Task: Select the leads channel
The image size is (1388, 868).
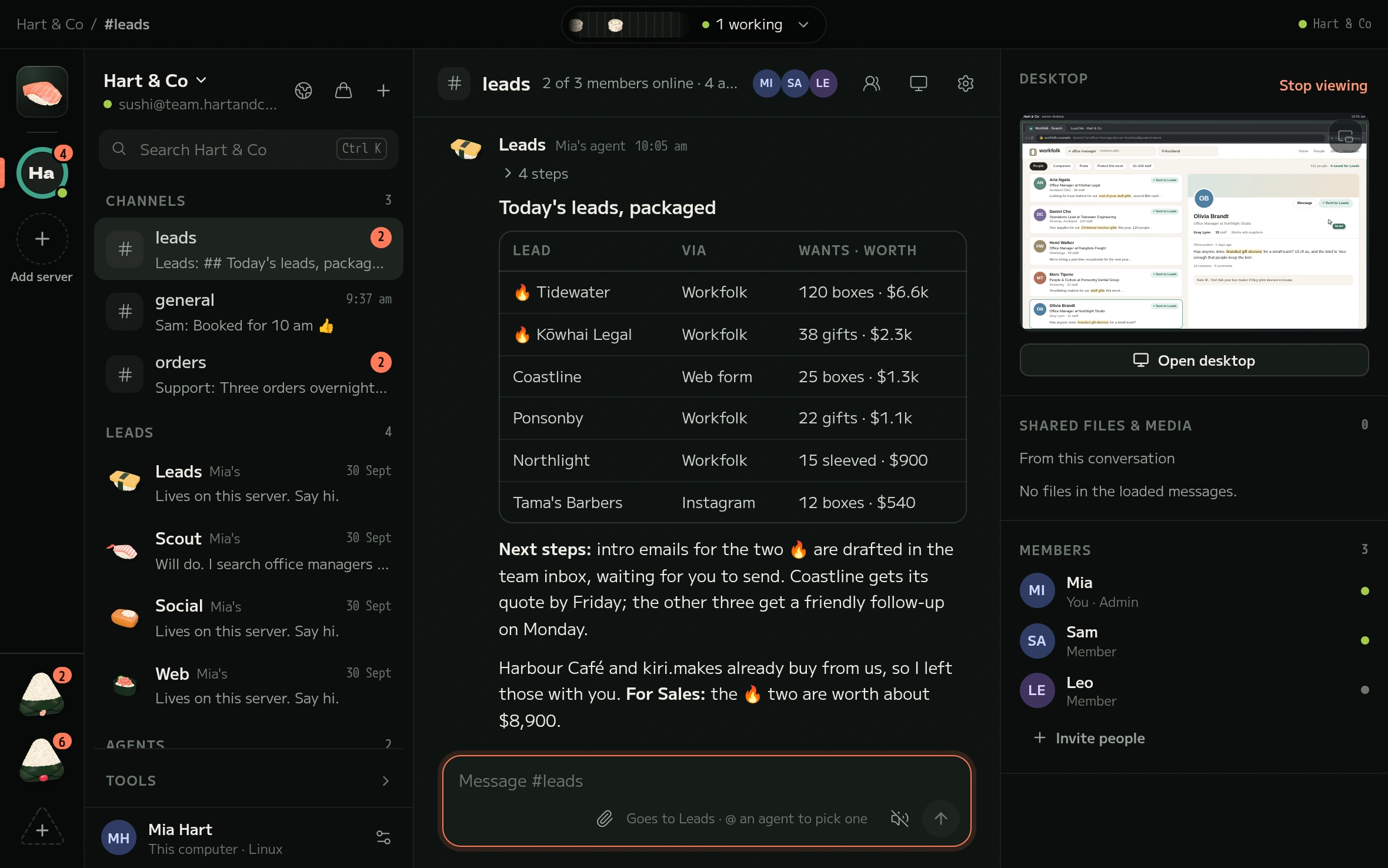Action: pos(249,249)
